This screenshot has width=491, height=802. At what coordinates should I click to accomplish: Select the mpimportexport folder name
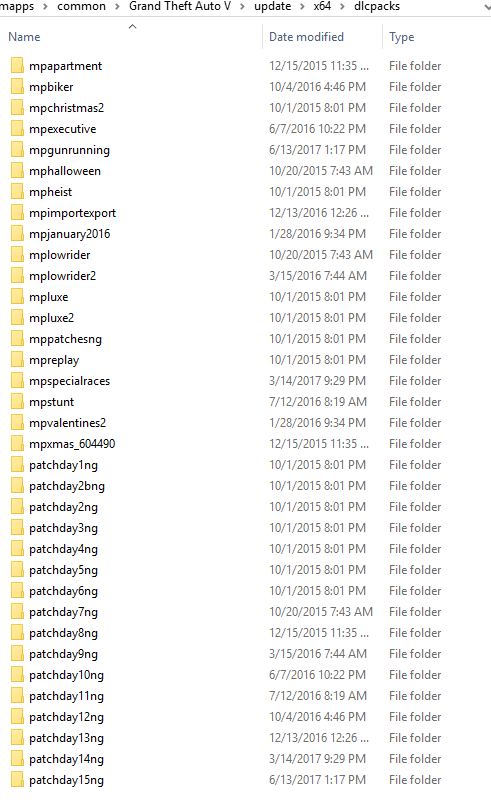73,213
